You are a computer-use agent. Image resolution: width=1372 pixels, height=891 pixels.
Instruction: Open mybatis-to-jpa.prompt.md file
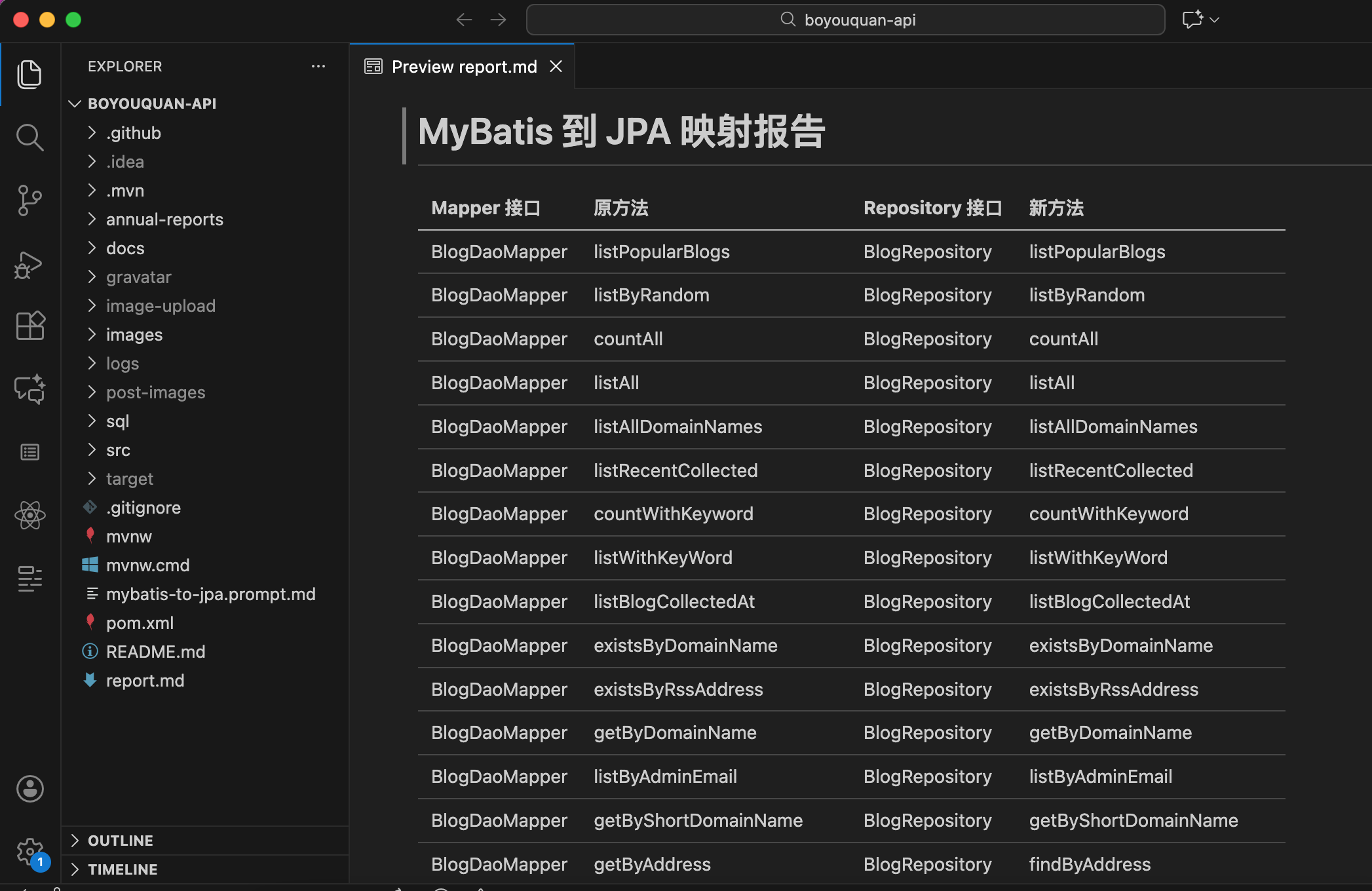click(211, 594)
